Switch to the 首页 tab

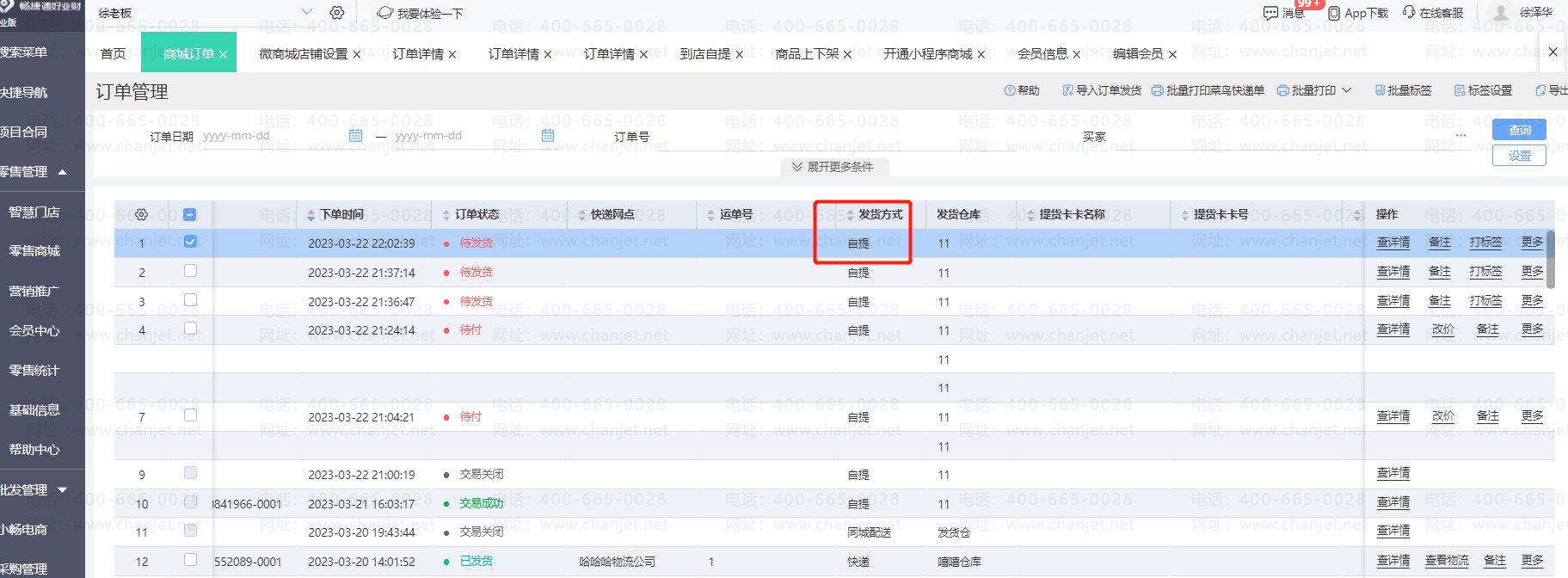coord(113,53)
